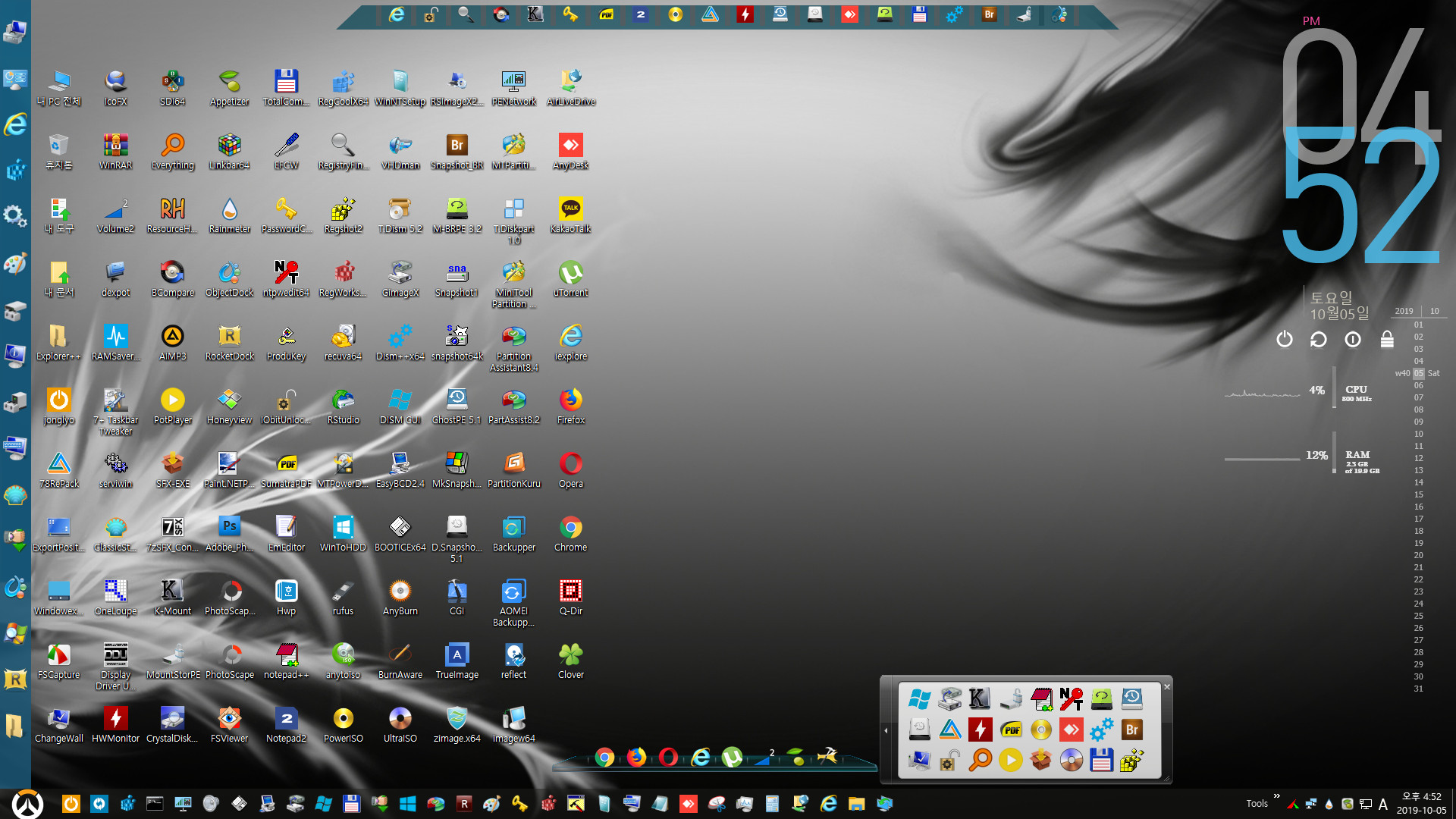Click the Tools toolbar label on taskbar
Viewport: 1456px width, 819px height.
point(1257,804)
